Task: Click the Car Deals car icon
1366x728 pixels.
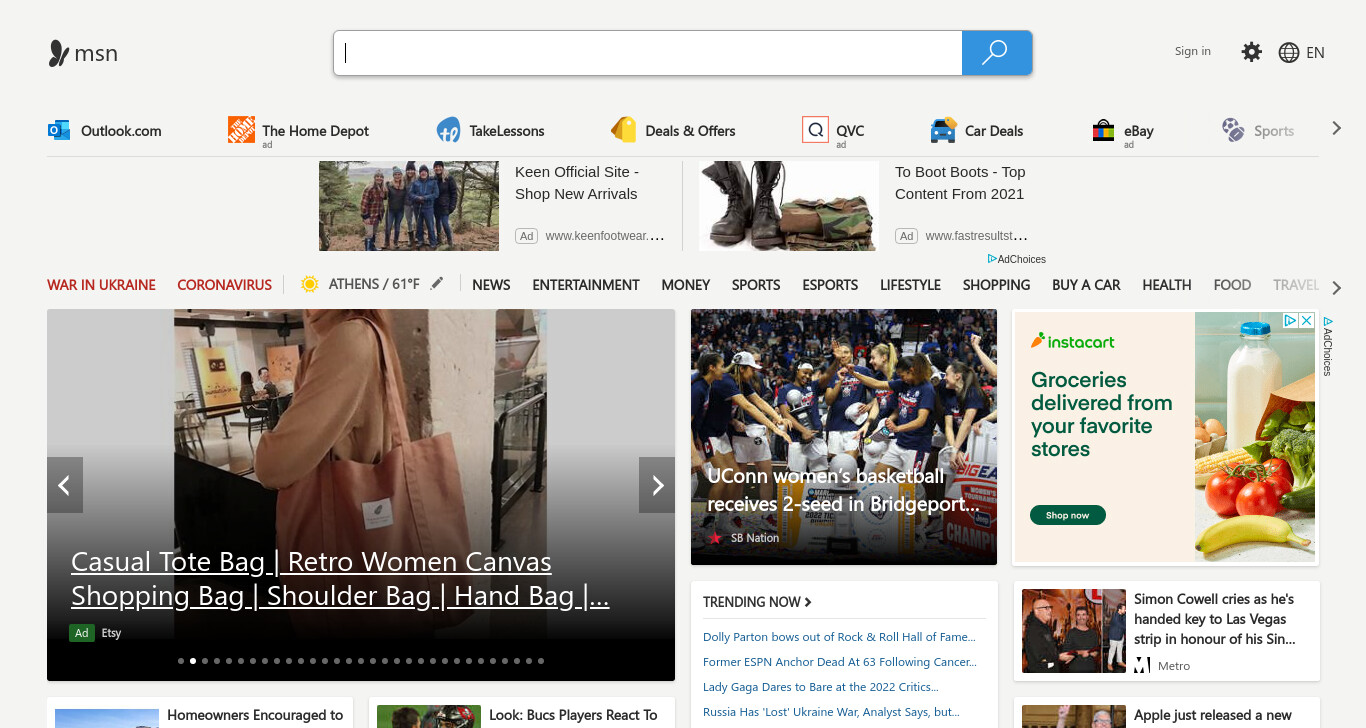Action: click(x=943, y=130)
